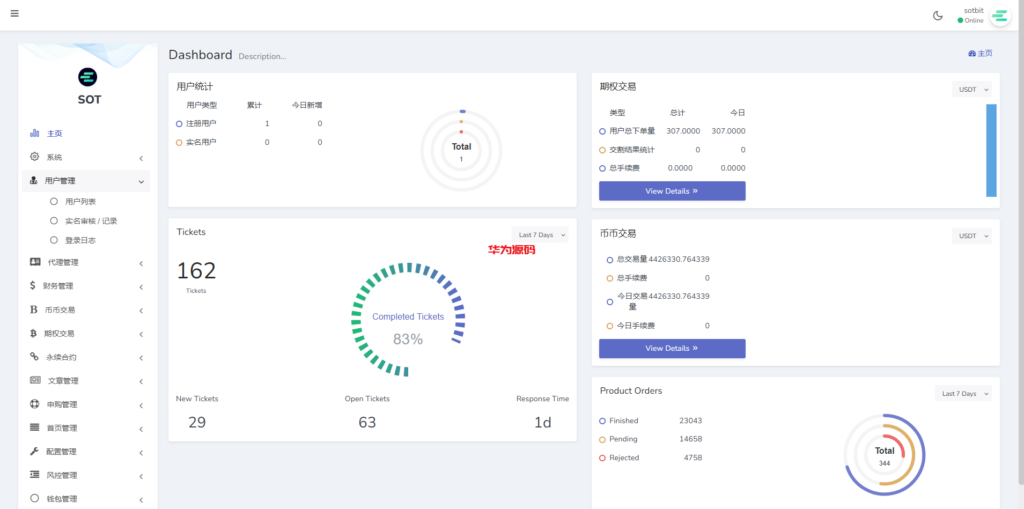Click the breadcrumb dashboard icon near 主页
The image size is (1024, 509).
pos(972,54)
